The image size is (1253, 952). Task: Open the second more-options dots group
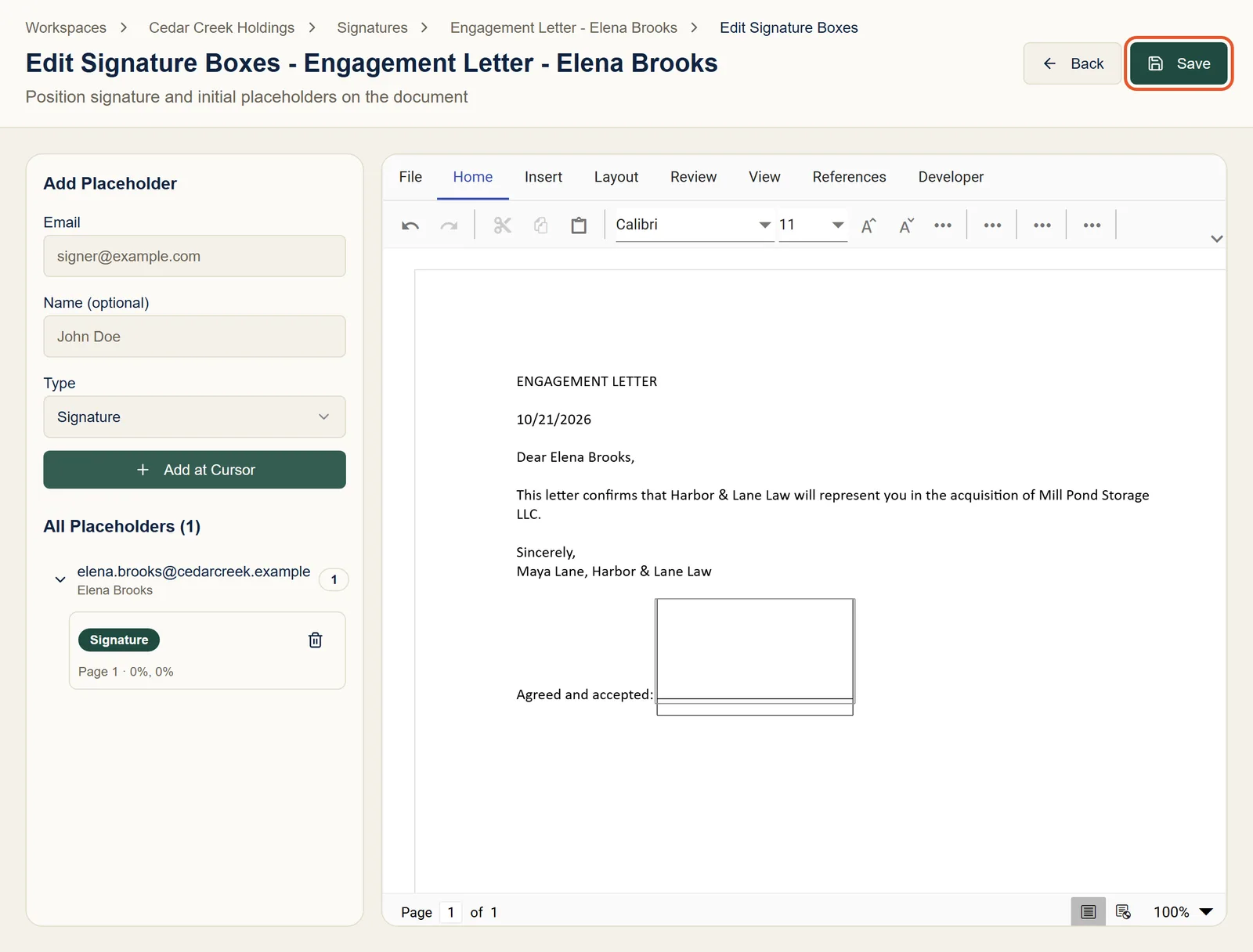[x=992, y=225]
